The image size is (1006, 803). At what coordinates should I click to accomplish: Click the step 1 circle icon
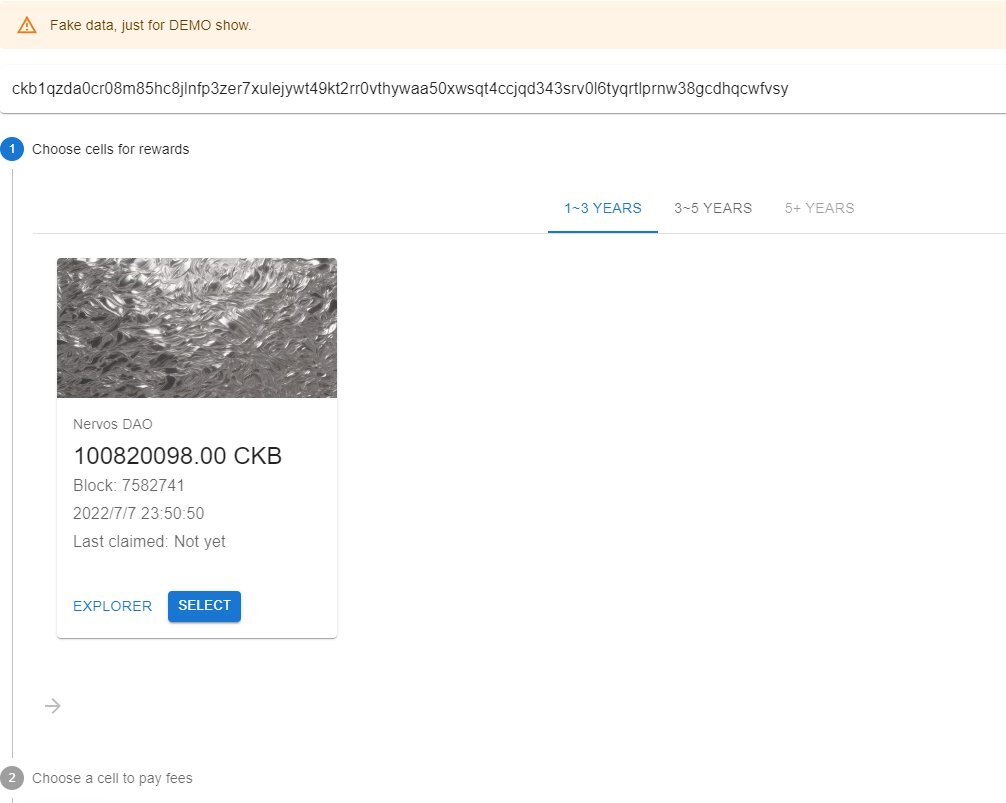click(x=12, y=149)
